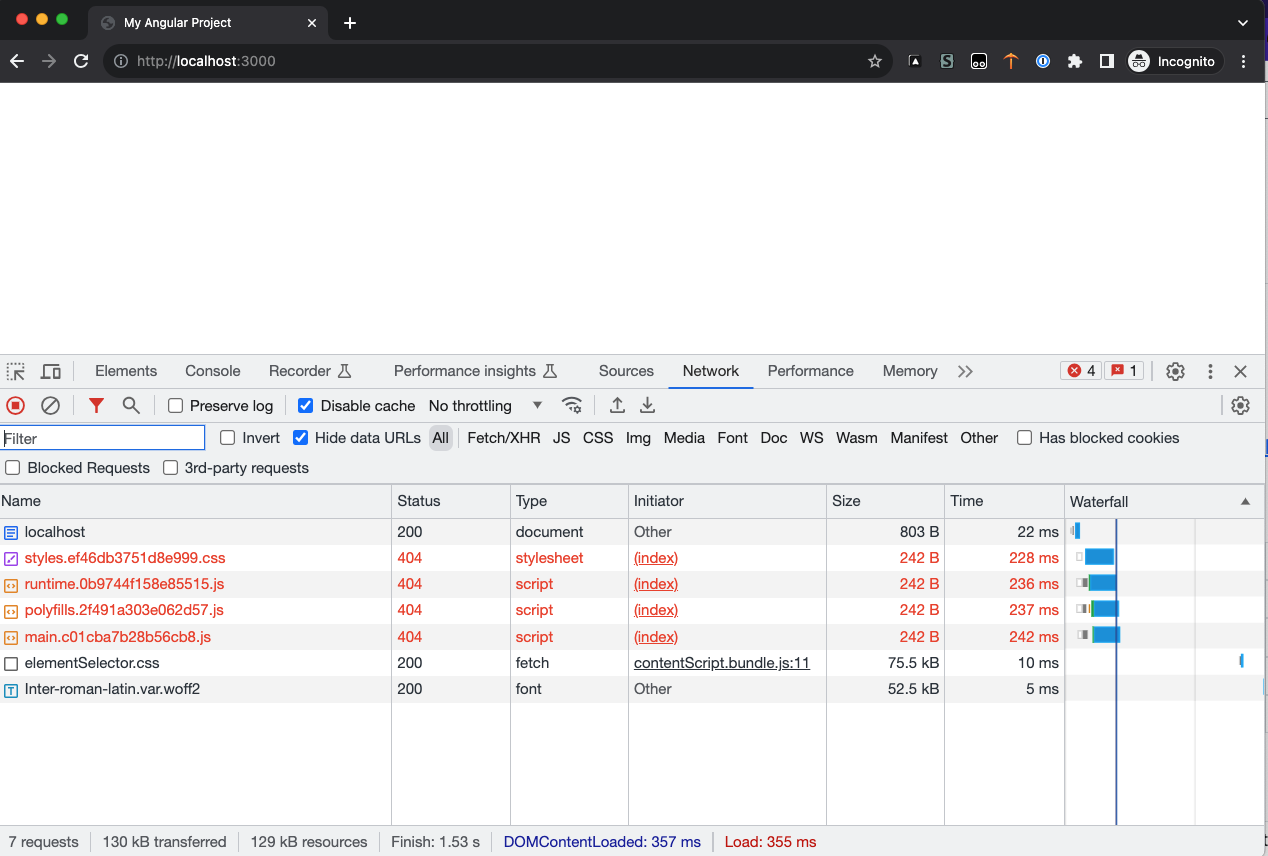Screen dimensions: 1268x856
Task: Click inside the network Filter input field
Action: [100, 437]
